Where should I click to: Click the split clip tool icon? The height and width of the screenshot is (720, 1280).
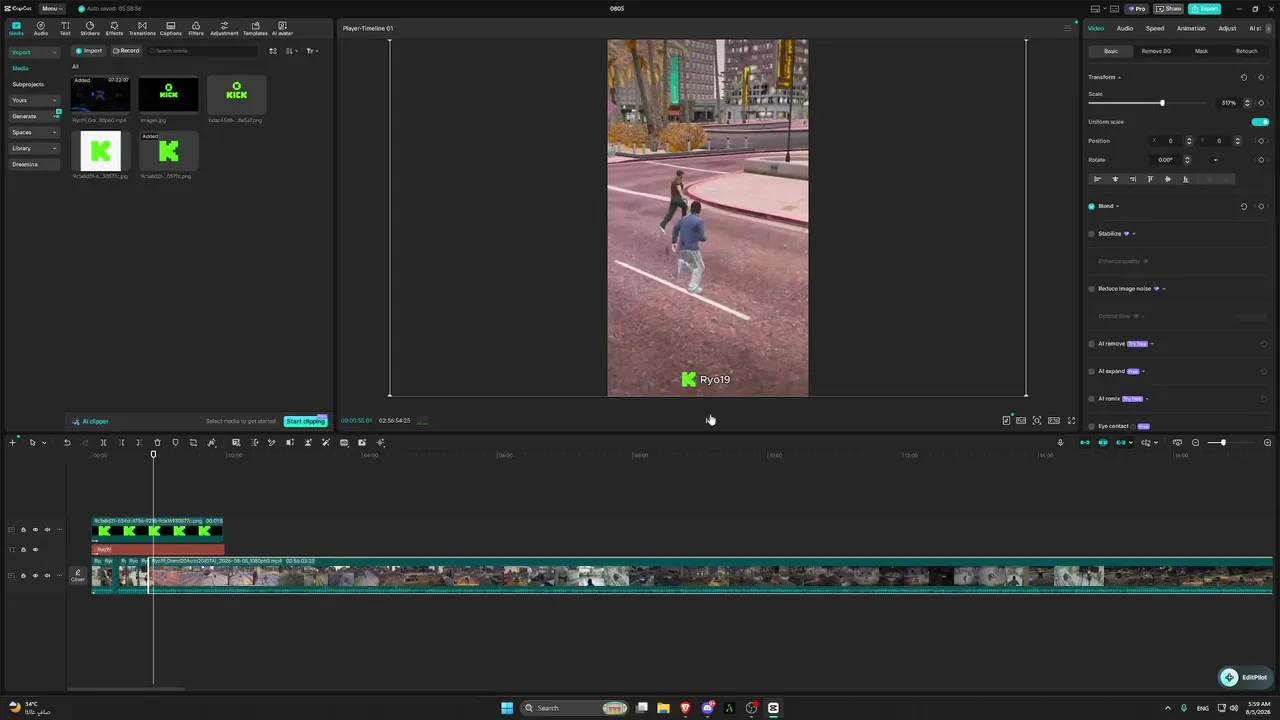coord(103,442)
